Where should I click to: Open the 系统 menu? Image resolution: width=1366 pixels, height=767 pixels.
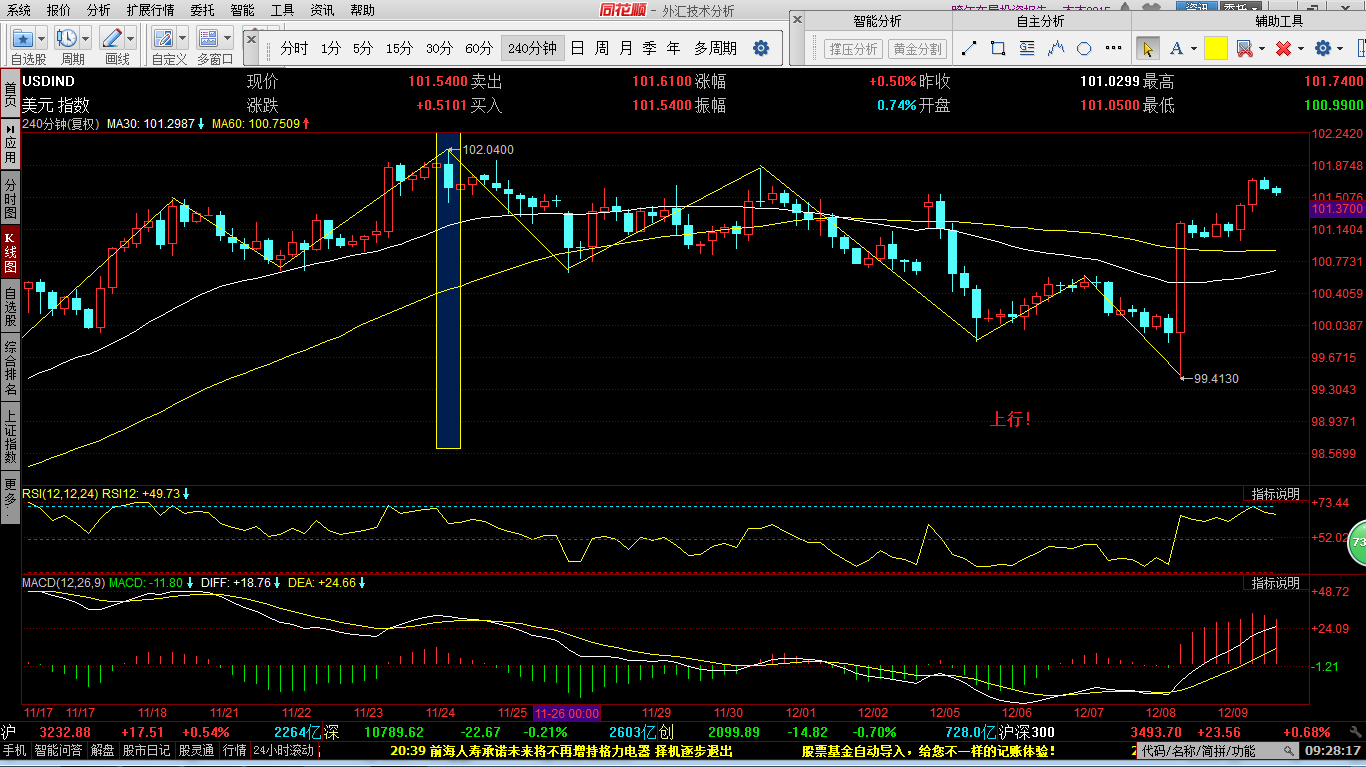coord(18,10)
